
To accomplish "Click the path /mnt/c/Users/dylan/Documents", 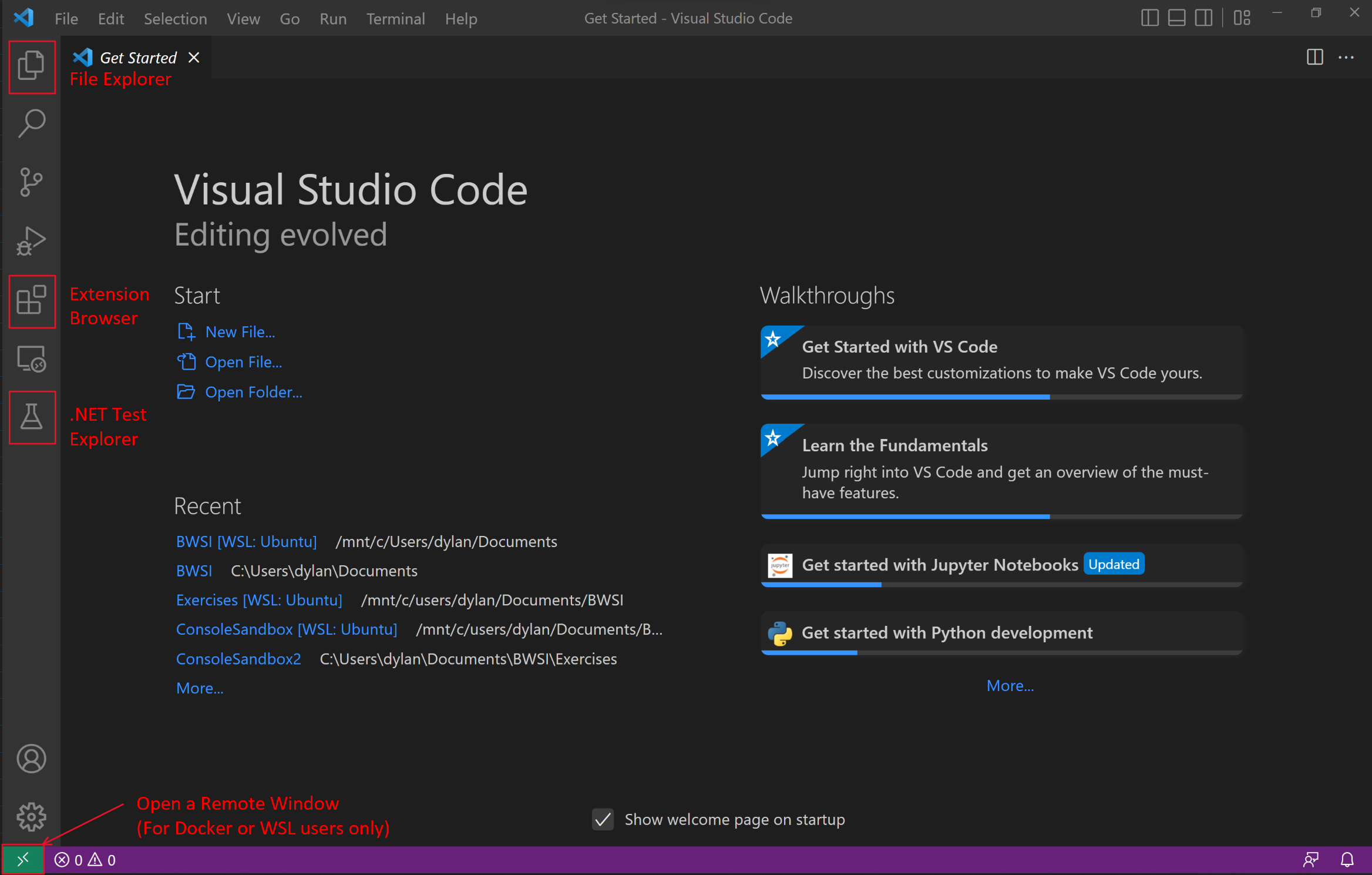I will [x=446, y=541].
